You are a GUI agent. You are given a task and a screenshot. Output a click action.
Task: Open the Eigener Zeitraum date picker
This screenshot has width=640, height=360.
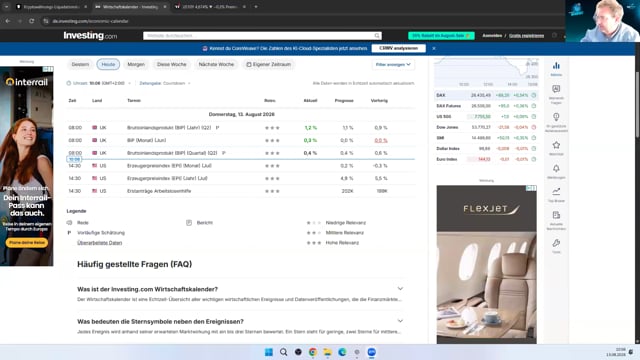pyautogui.click(x=269, y=64)
